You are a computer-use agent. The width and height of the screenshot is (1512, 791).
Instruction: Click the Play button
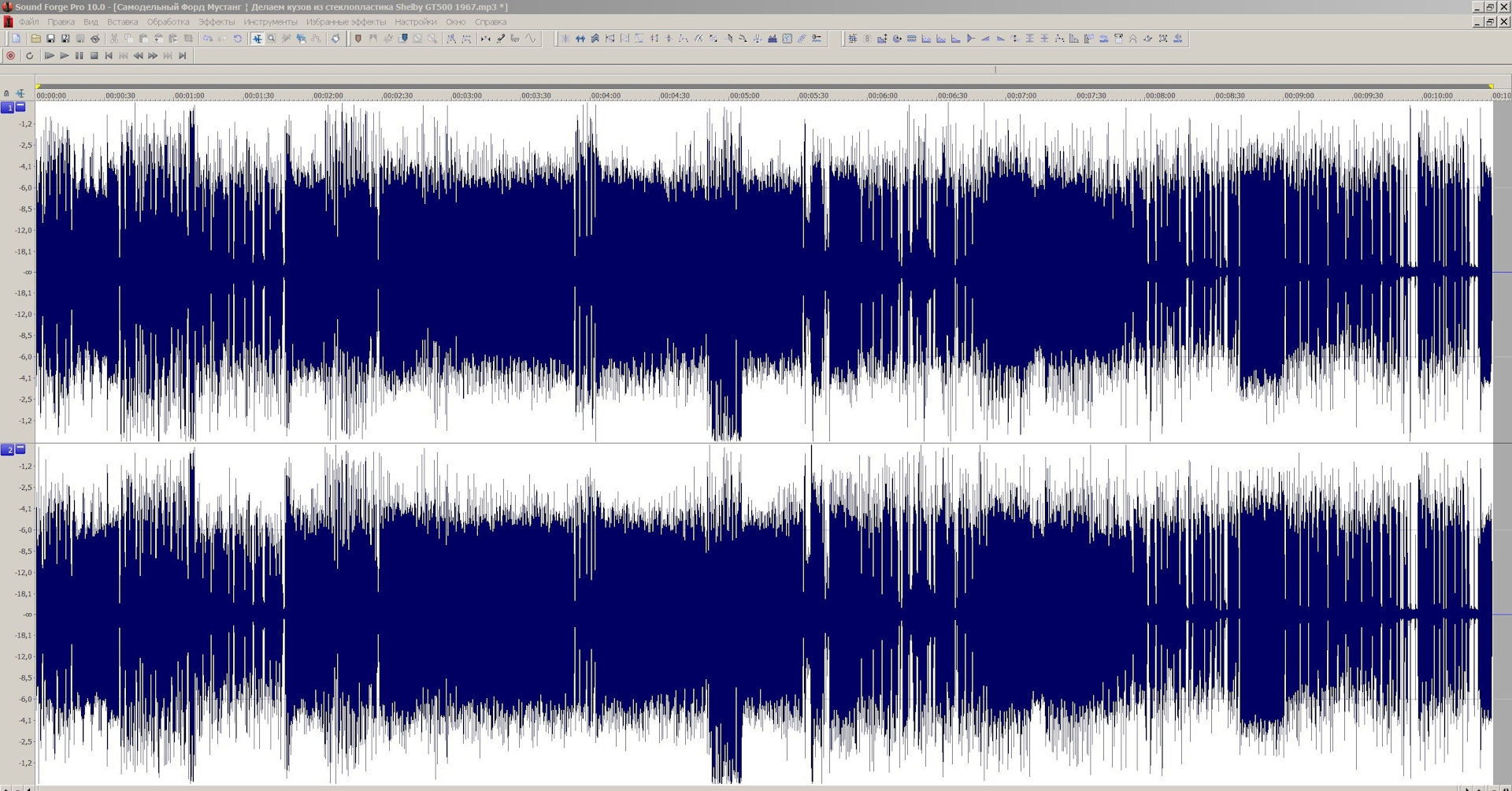coord(65,56)
